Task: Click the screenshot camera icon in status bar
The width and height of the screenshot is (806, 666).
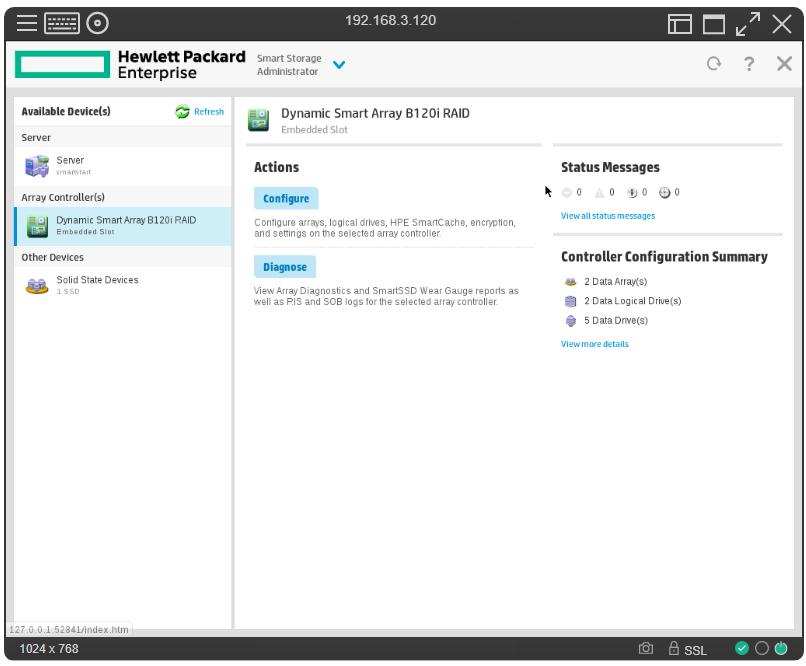Action: point(646,649)
